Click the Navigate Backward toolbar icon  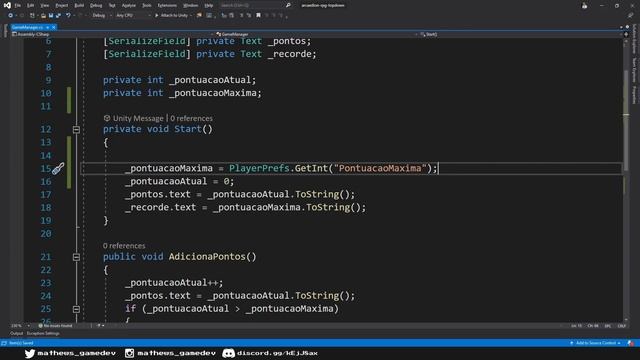click(10, 16)
